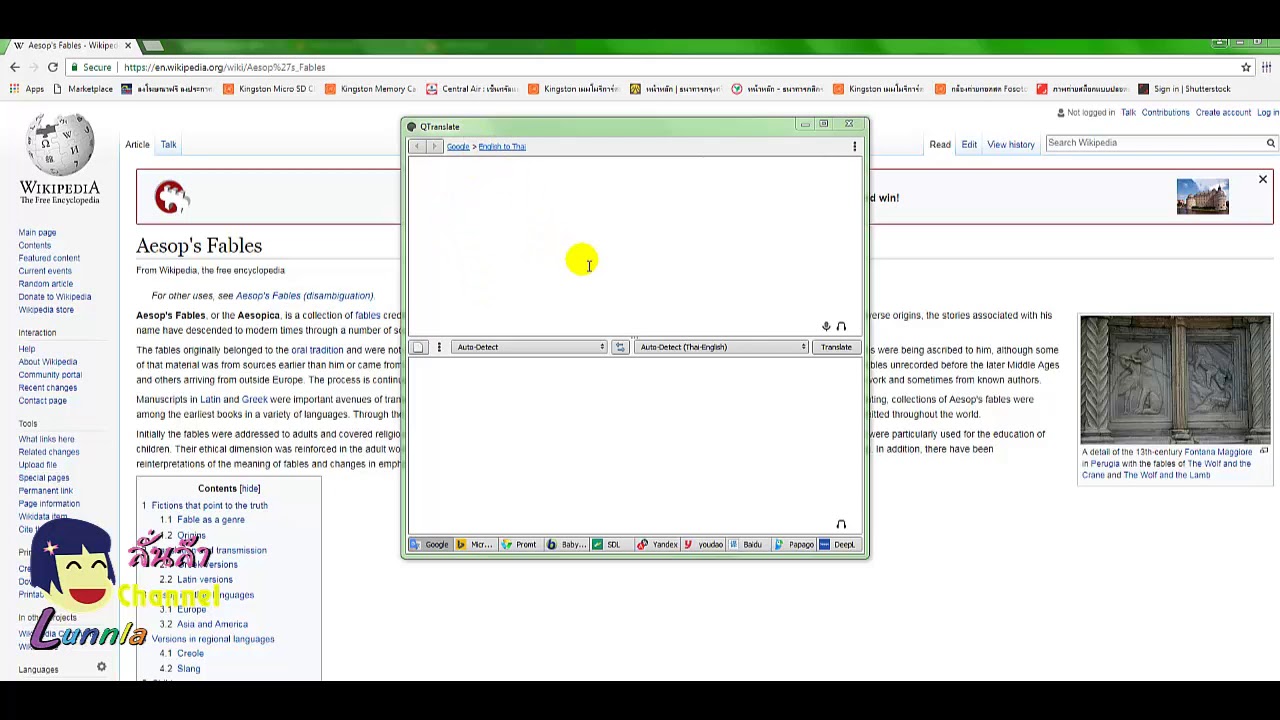Click Create account link
Viewport: 1280px width, 720px height.
pyautogui.click(x=1223, y=113)
